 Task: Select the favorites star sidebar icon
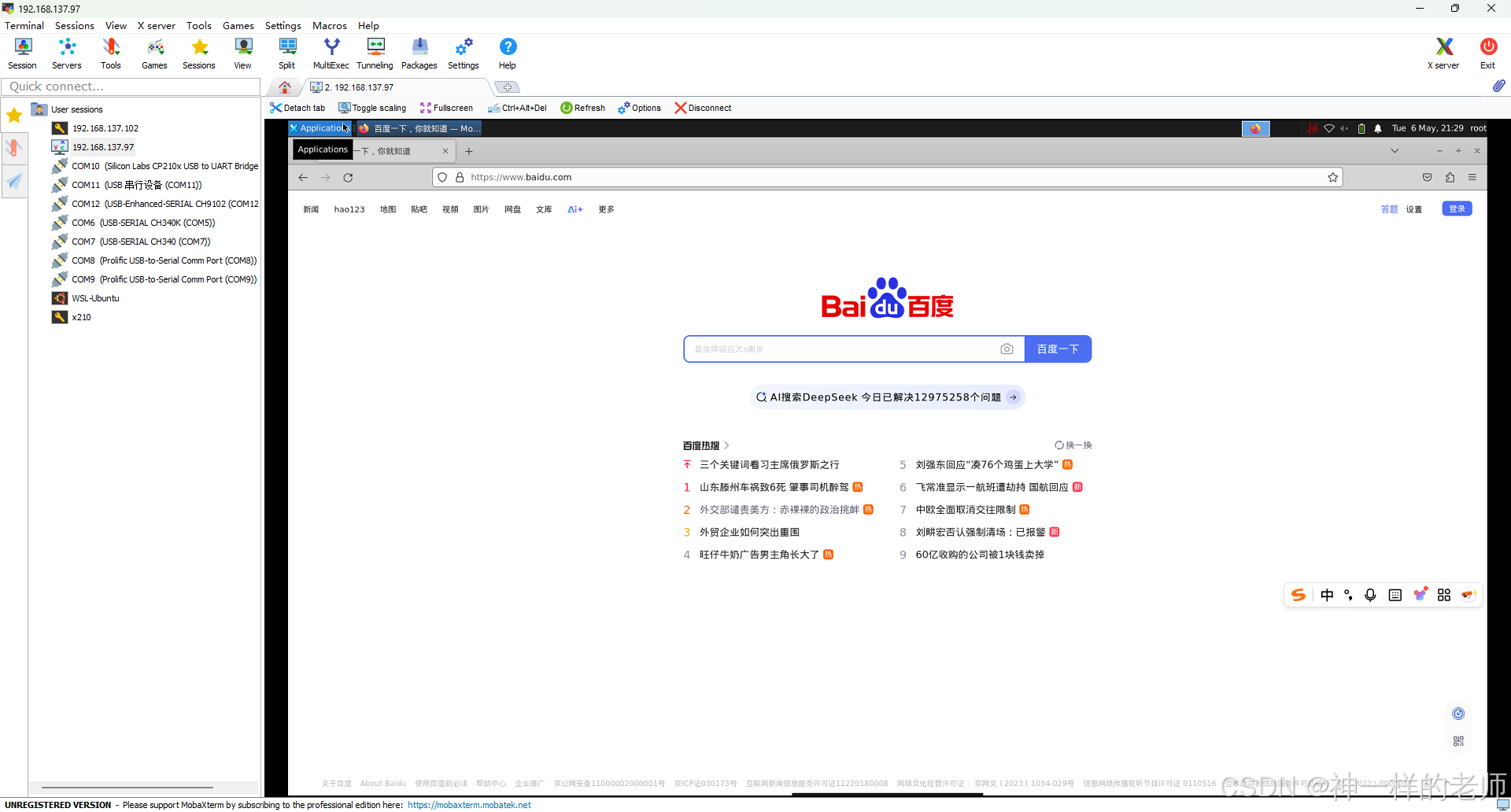(14, 116)
